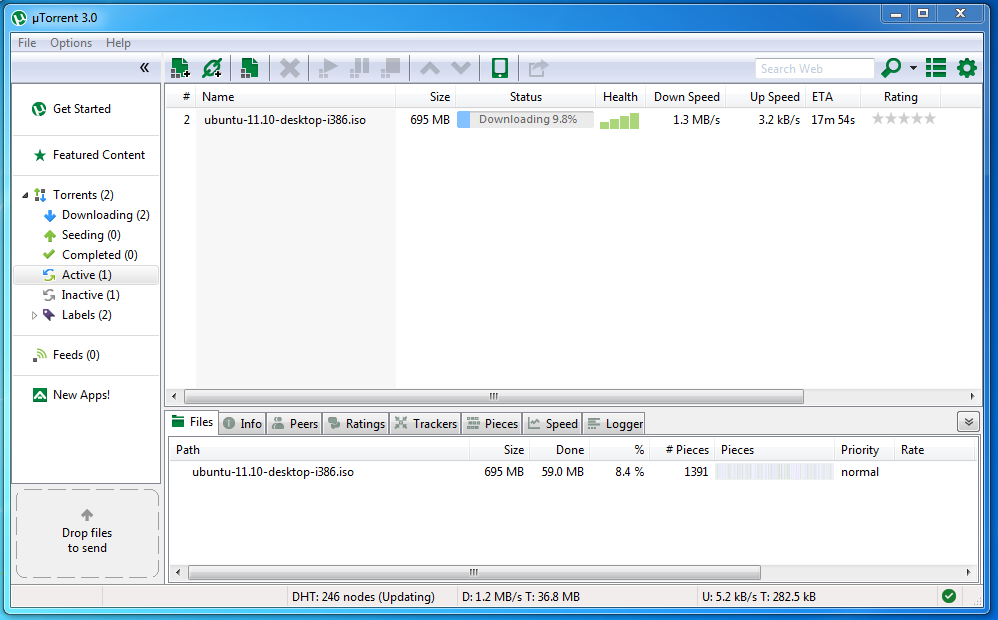Click the Remove torrent X icon

pos(290,67)
